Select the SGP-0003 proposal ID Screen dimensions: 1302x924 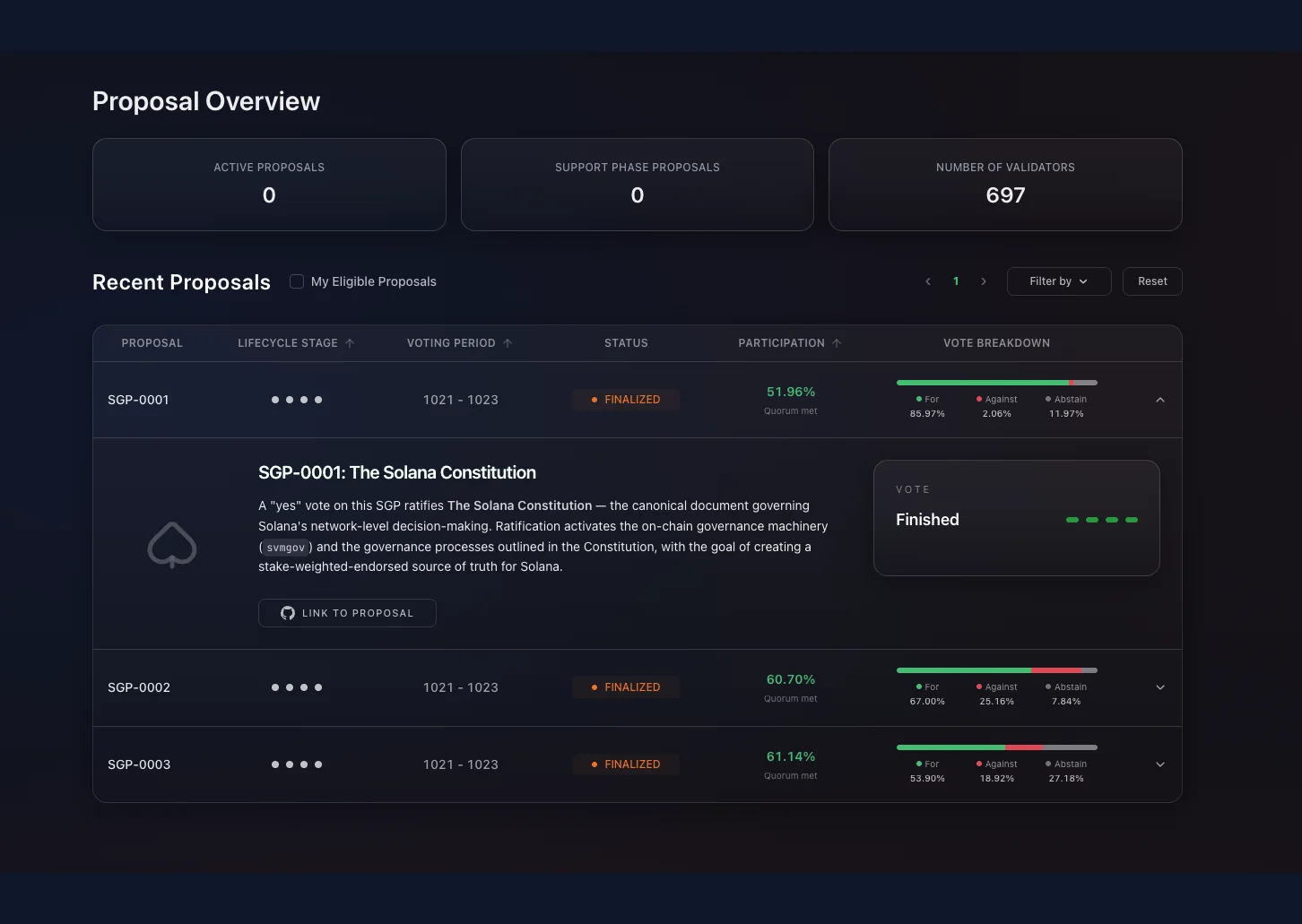click(x=139, y=764)
